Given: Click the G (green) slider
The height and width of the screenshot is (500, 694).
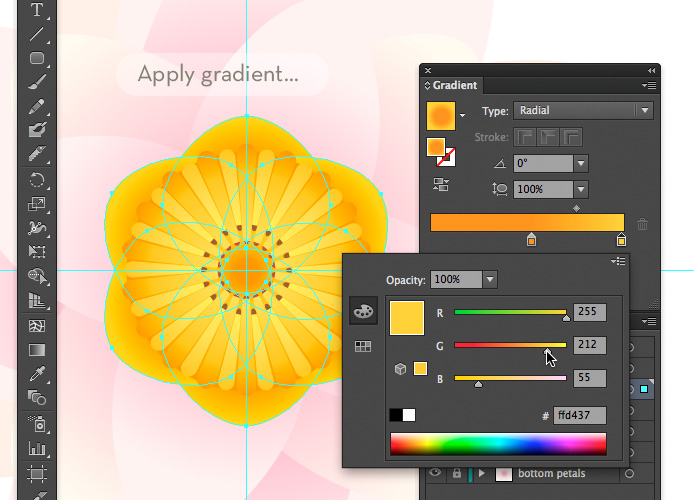Looking at the screenshot, I should tap(510, 345).
